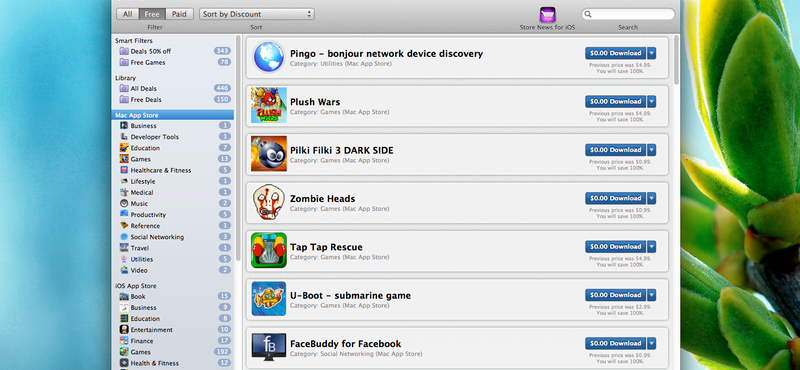Click the Tap Tap Rescue icon
This screenshot has width=800, height=370.
(269, 250)
